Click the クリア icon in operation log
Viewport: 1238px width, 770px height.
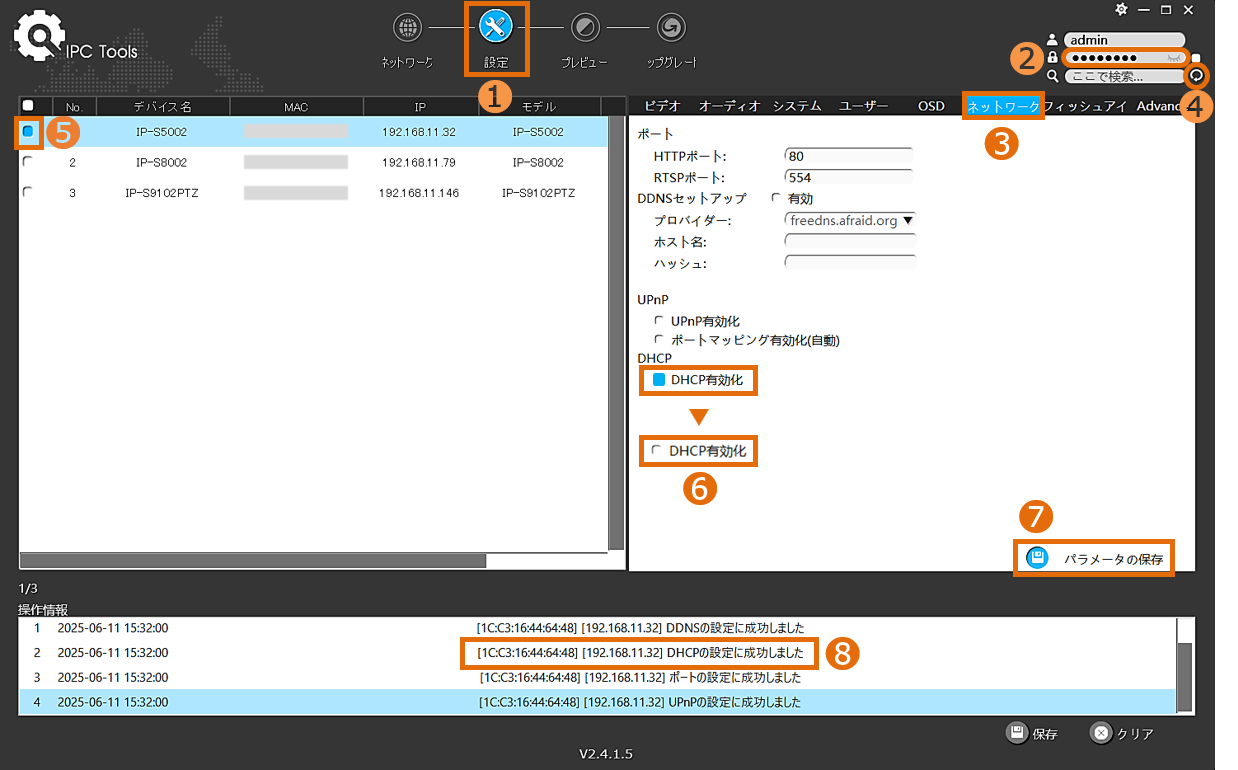[x=1100, y=733]
